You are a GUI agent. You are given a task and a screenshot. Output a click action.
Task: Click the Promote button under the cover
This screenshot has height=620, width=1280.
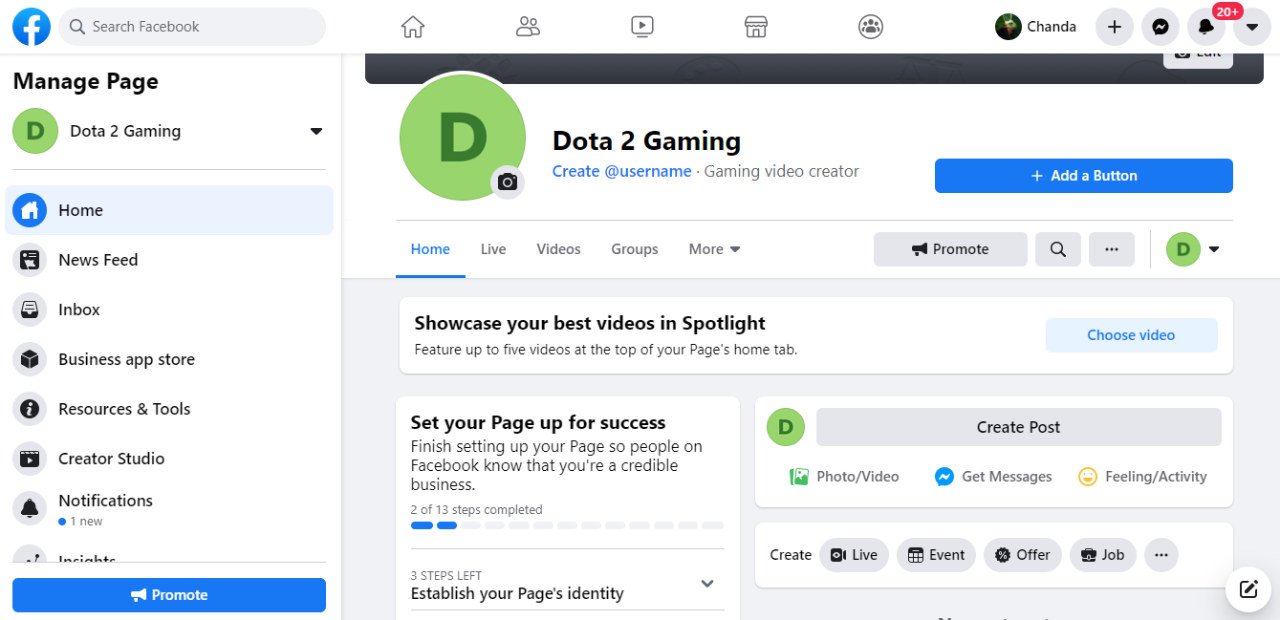click(x=950, y=249)
